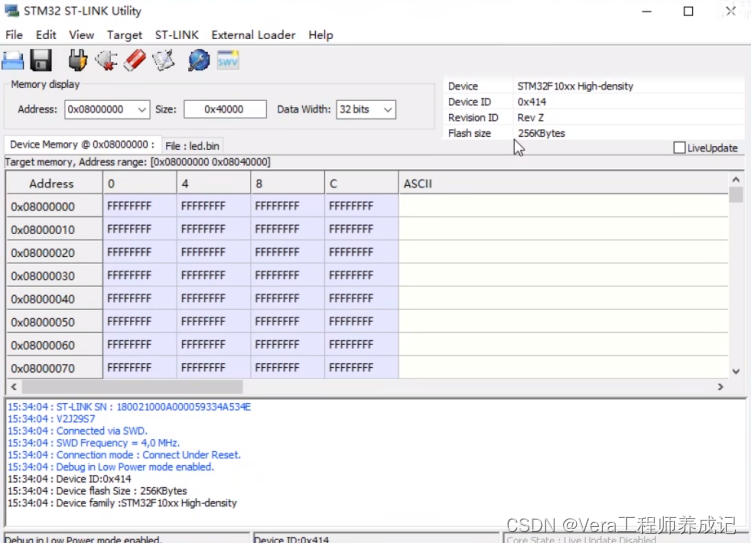Click the Device value STM32F10xx High-density
Viewport: 752px width, 544px height.
coord(575,86)
